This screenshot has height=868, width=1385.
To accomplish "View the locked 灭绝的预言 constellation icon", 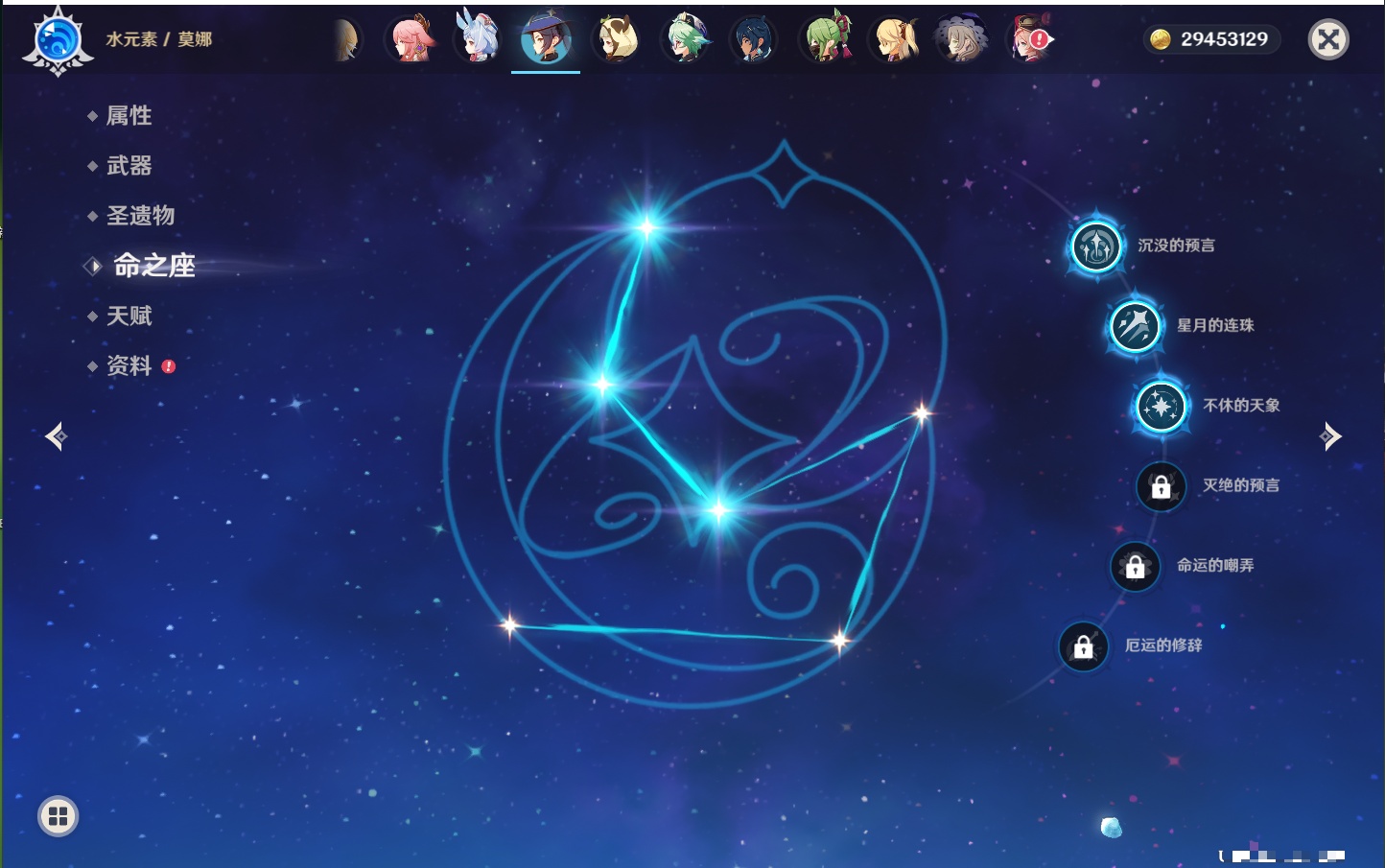I will [1161, 486].
